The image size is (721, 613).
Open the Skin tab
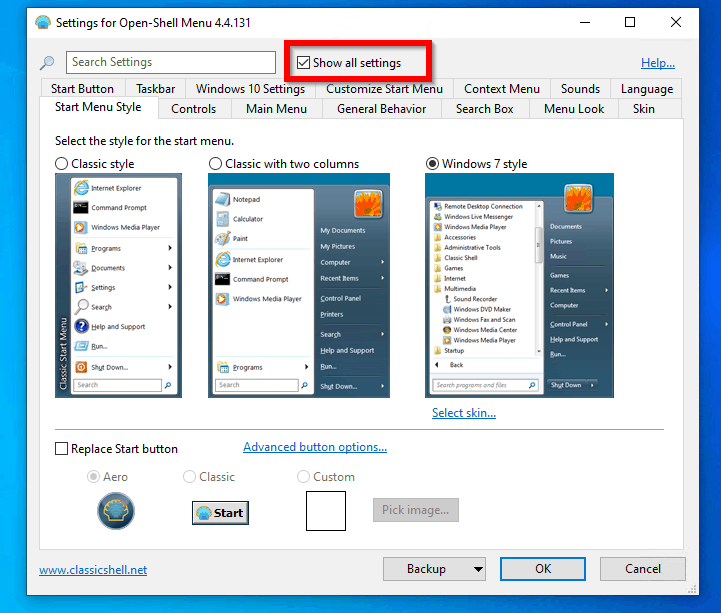643,109
